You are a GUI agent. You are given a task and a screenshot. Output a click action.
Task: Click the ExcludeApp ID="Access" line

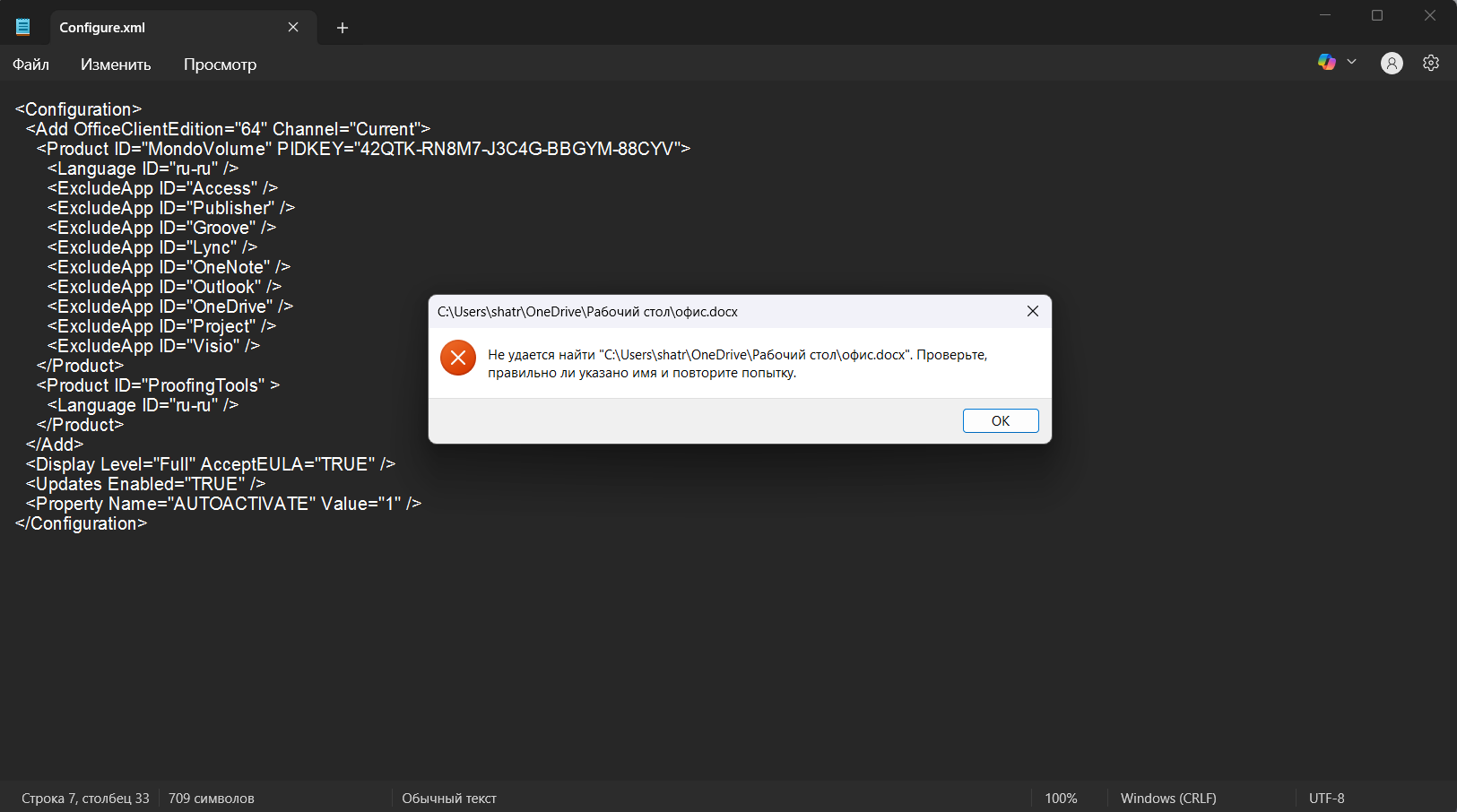[x=162, y=188]
